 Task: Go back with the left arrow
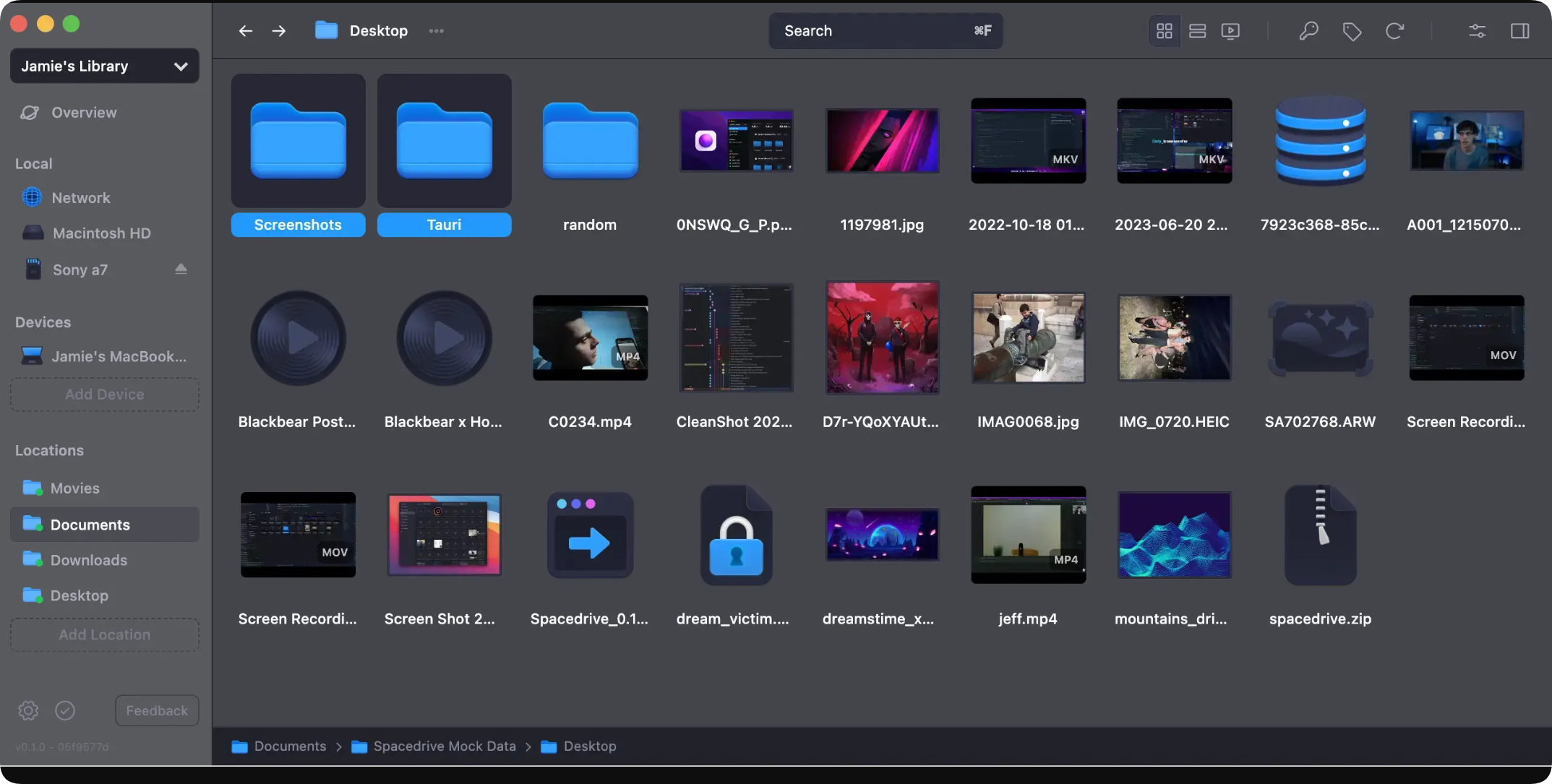[x=246, y=31]
